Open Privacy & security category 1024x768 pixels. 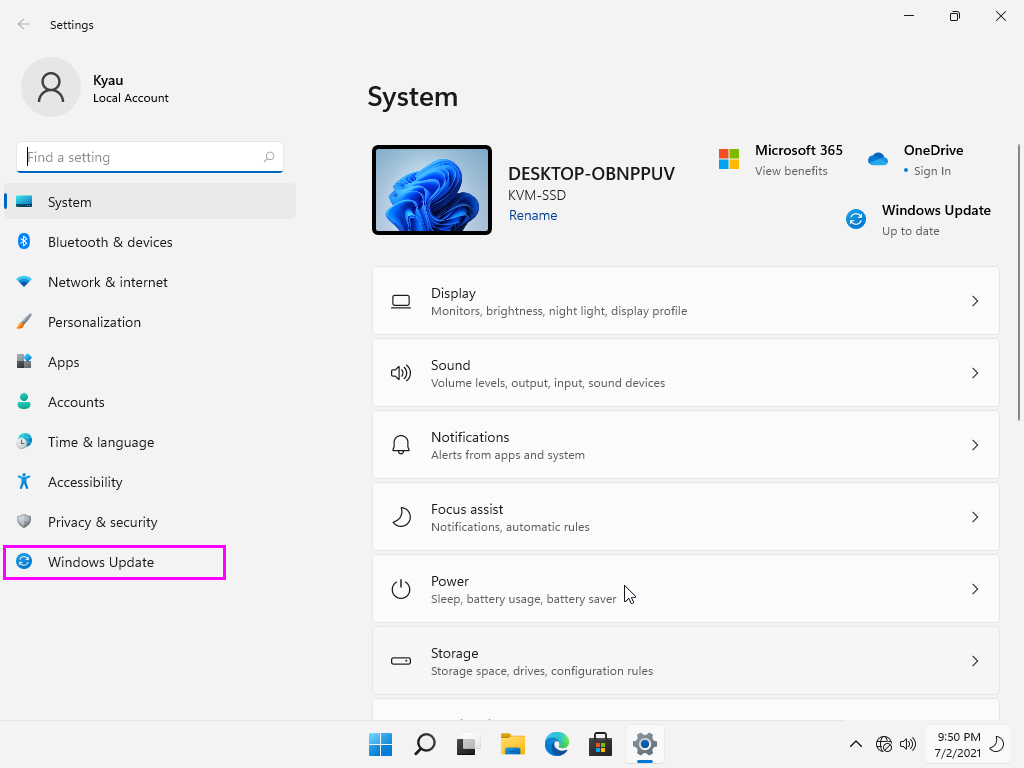pos(150,521)
